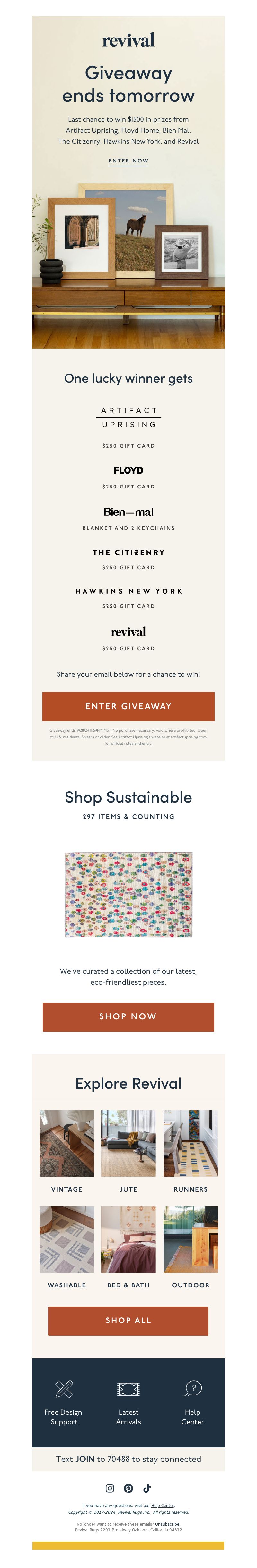This screenshot has height=1568, width=257.
Task: Open the Vintage rugs thumbnail
Action: click(67, 1143)
